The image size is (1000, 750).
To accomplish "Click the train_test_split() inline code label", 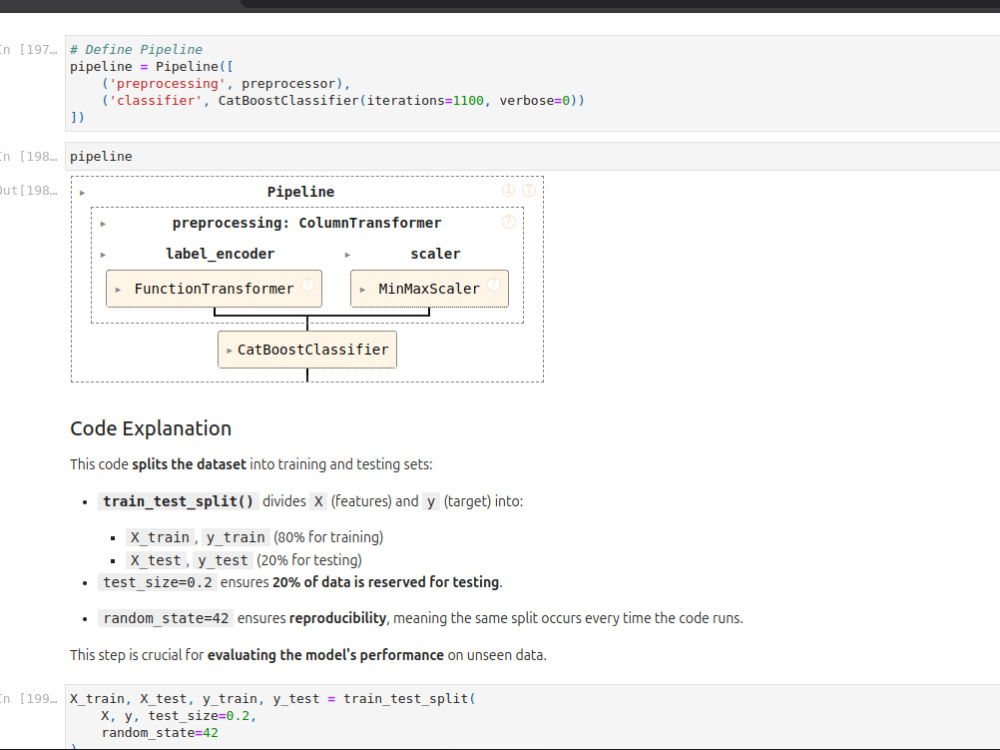I will click(x=178, y=501).
